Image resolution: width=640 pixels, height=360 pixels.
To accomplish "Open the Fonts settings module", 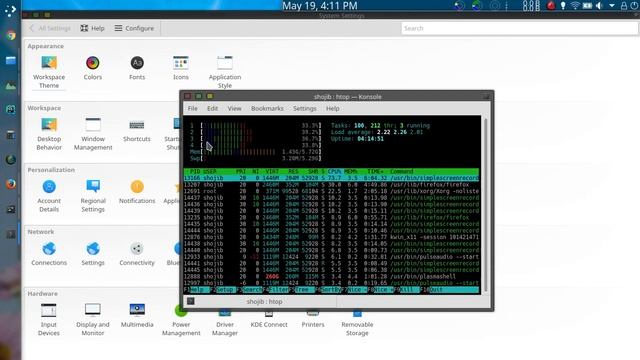I will (137, 68).
